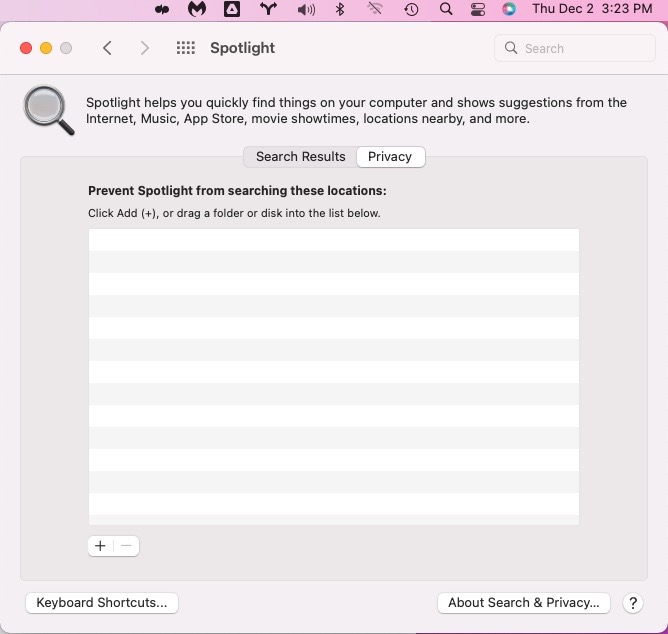This screenshot has height=634, width=668.
Task: Go back to previous preferences pane
Action: (107, 48)
